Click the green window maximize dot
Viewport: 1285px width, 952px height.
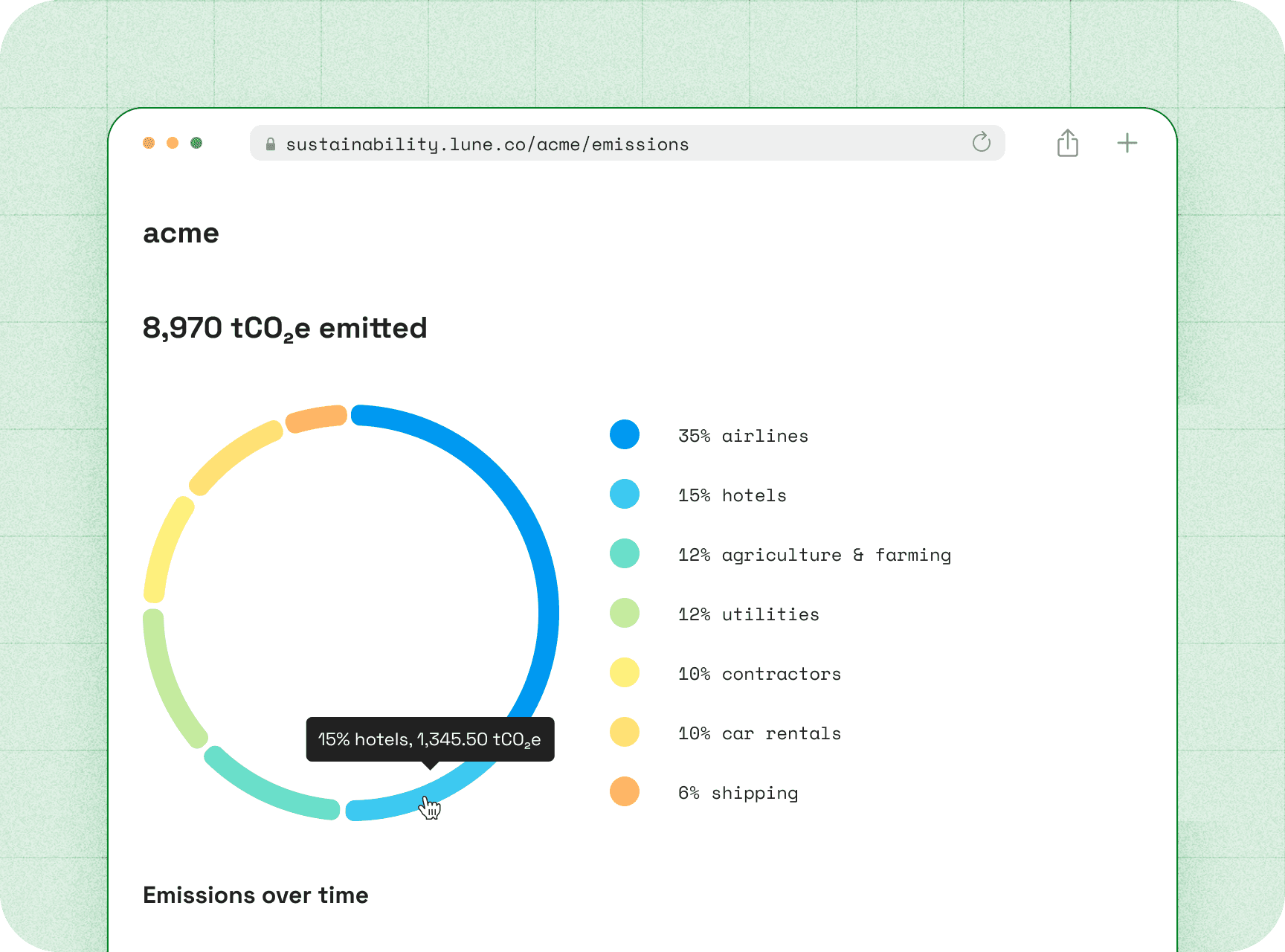point(196,143)
